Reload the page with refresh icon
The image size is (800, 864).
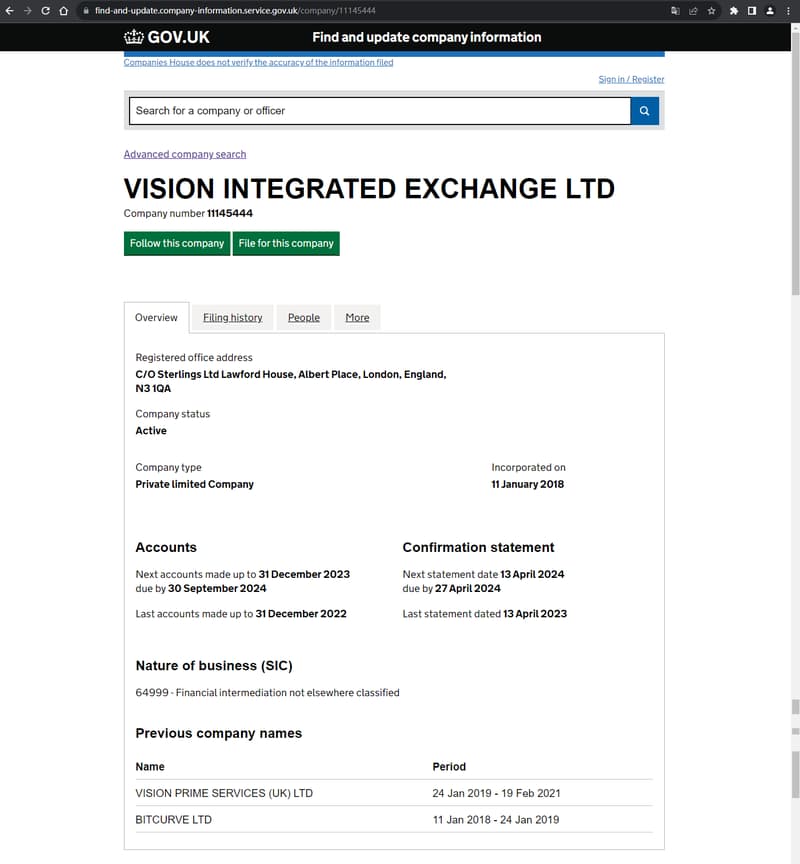[x=46, y=10]
